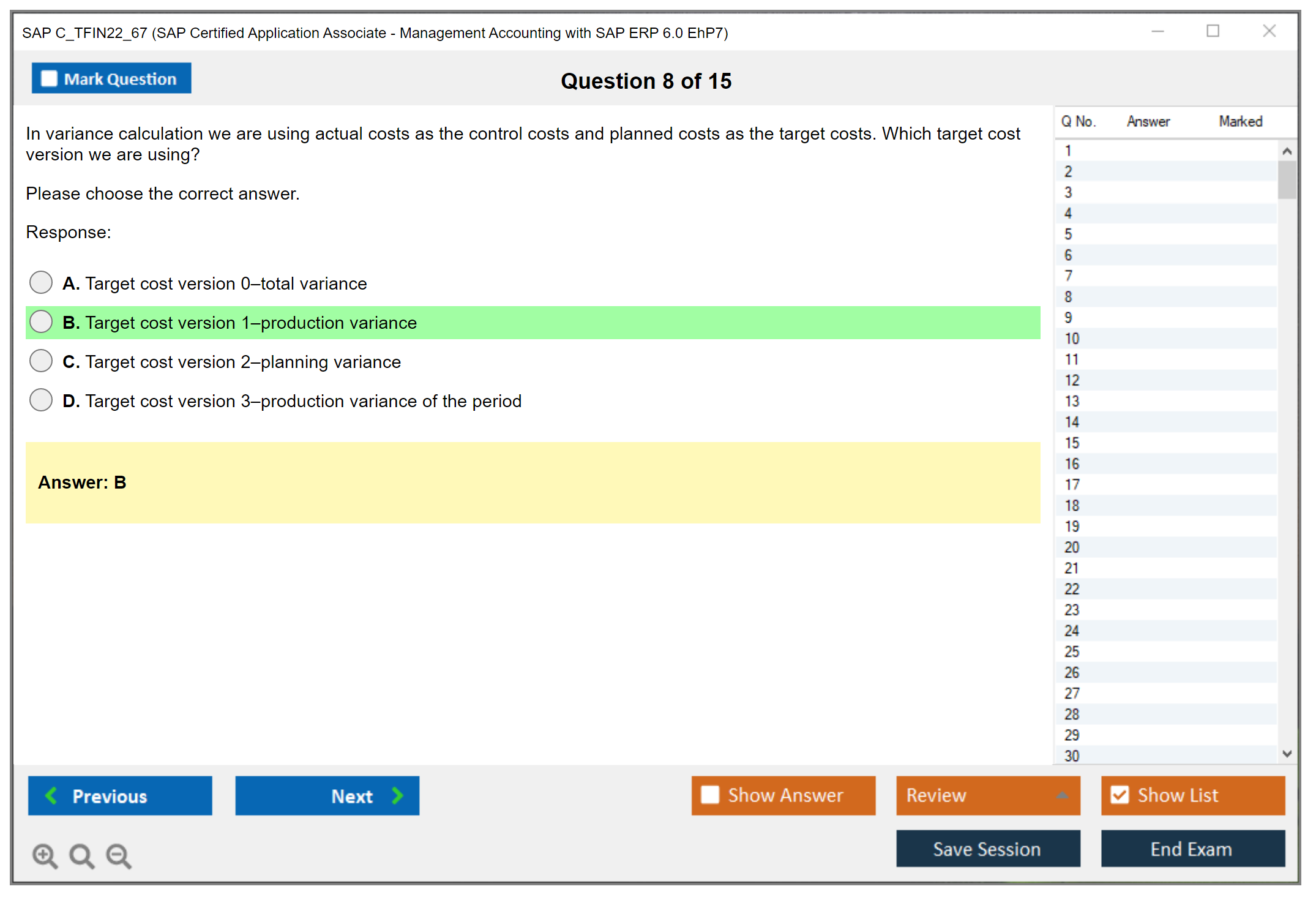Maximize the exam window

pos(1213,31)
